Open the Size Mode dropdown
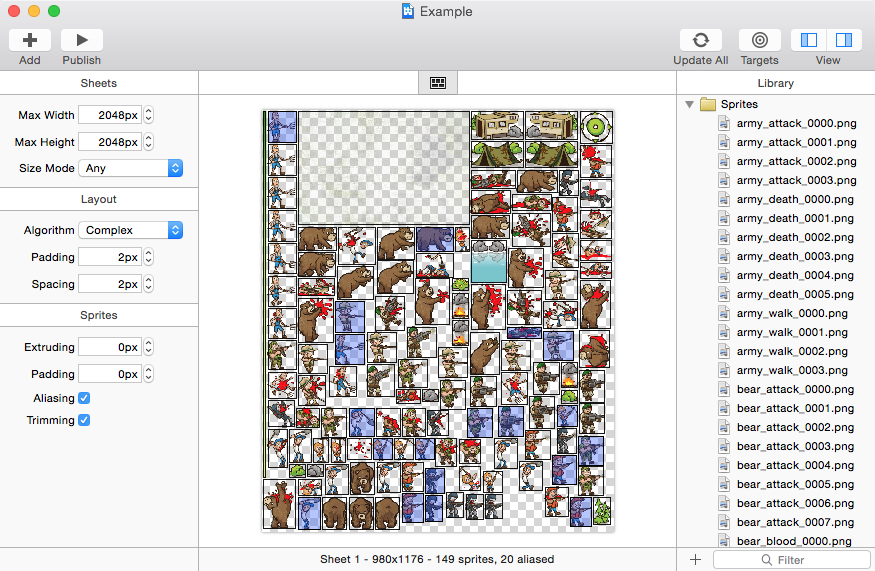This screenshot has height=571, width=875. coord(130,168)
